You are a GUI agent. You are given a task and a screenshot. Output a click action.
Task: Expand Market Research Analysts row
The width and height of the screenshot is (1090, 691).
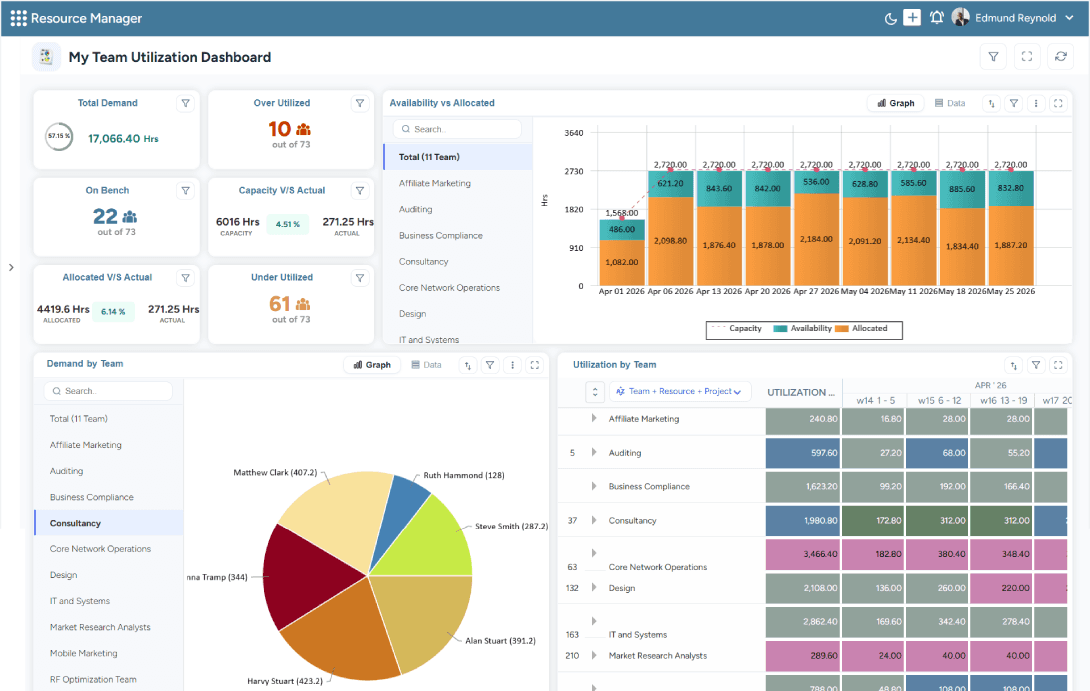click(x=594, y=656)
